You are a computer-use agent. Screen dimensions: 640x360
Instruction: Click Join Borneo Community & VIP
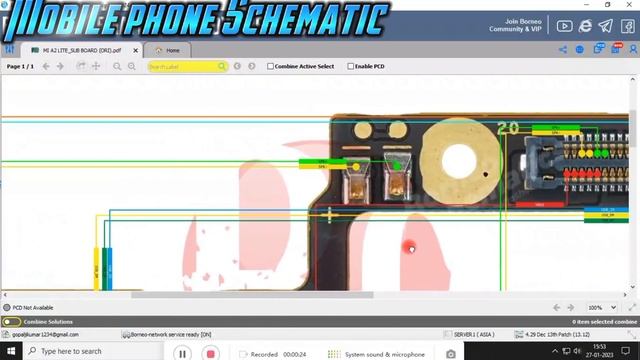point(515,25)
